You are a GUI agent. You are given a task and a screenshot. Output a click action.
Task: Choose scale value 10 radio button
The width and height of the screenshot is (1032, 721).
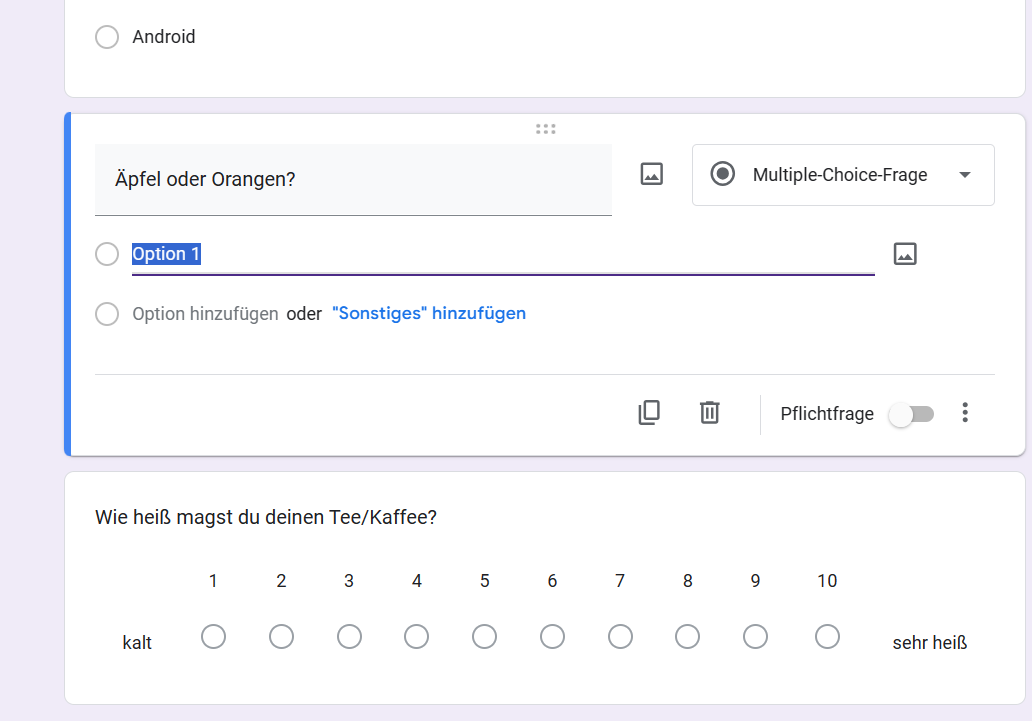click(x=827, y=637)
